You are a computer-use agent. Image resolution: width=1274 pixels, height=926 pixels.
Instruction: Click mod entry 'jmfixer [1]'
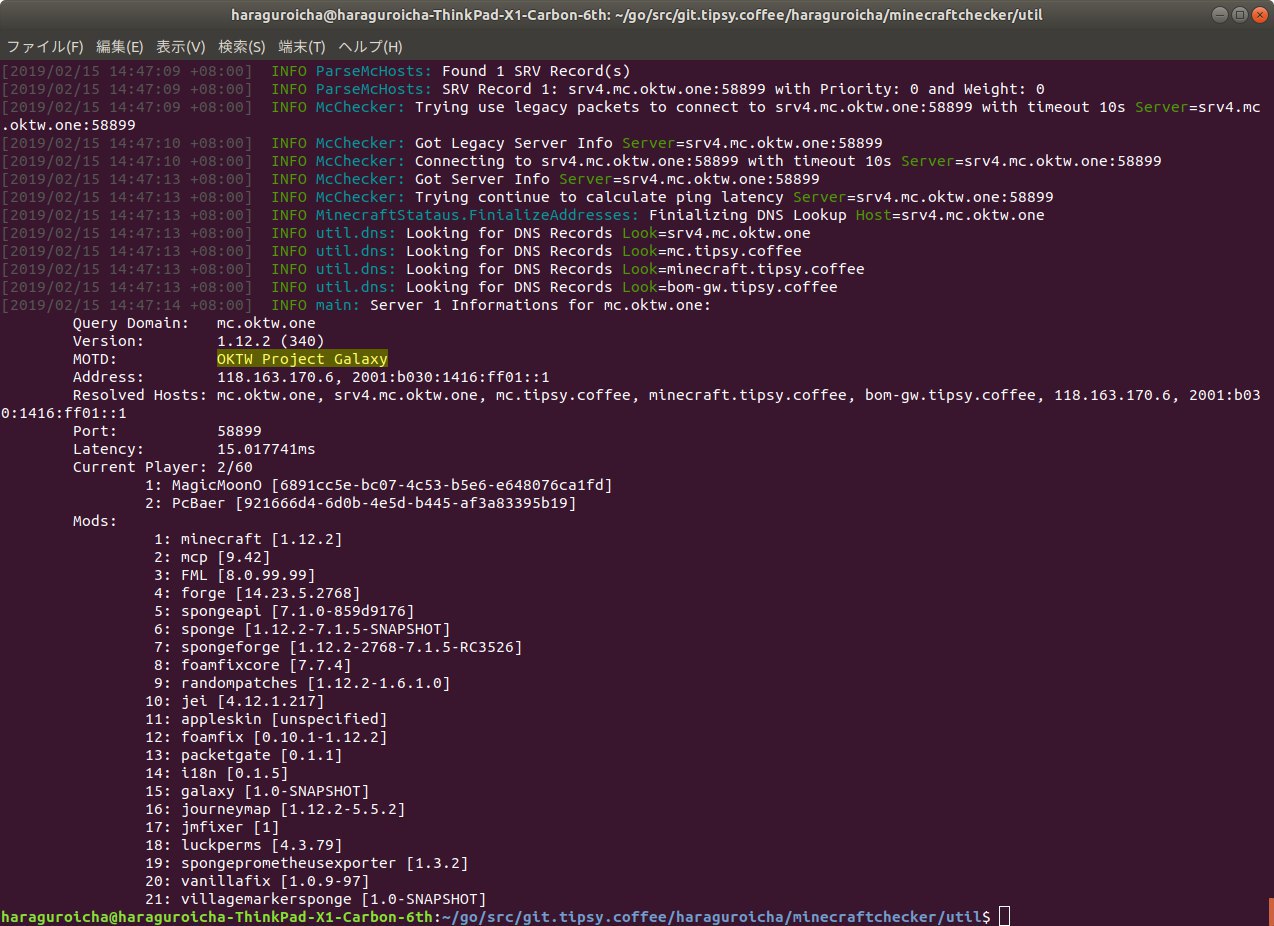(x=212, y=827)
